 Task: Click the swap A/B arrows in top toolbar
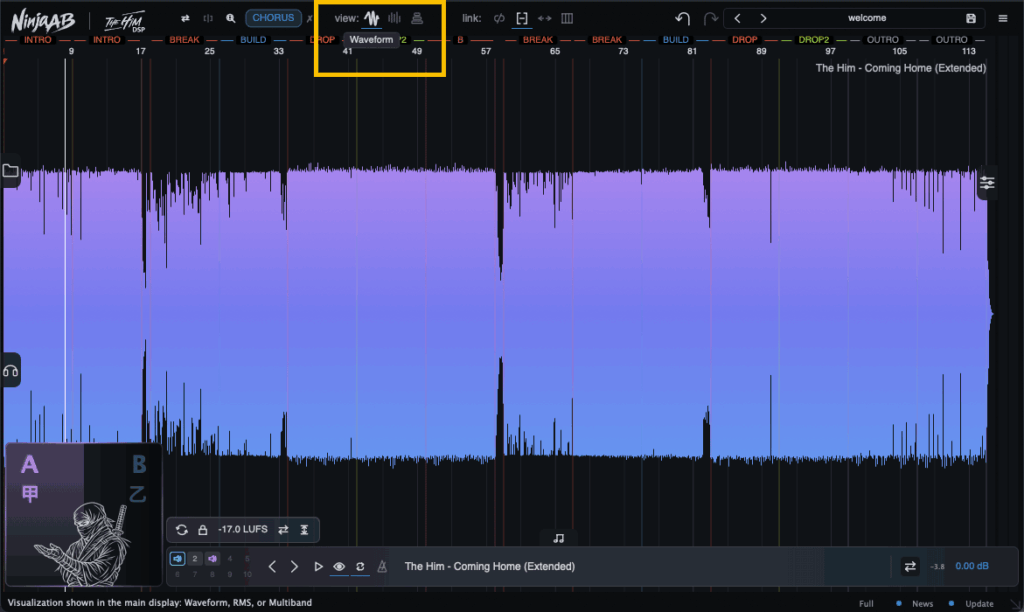(185, 18)
